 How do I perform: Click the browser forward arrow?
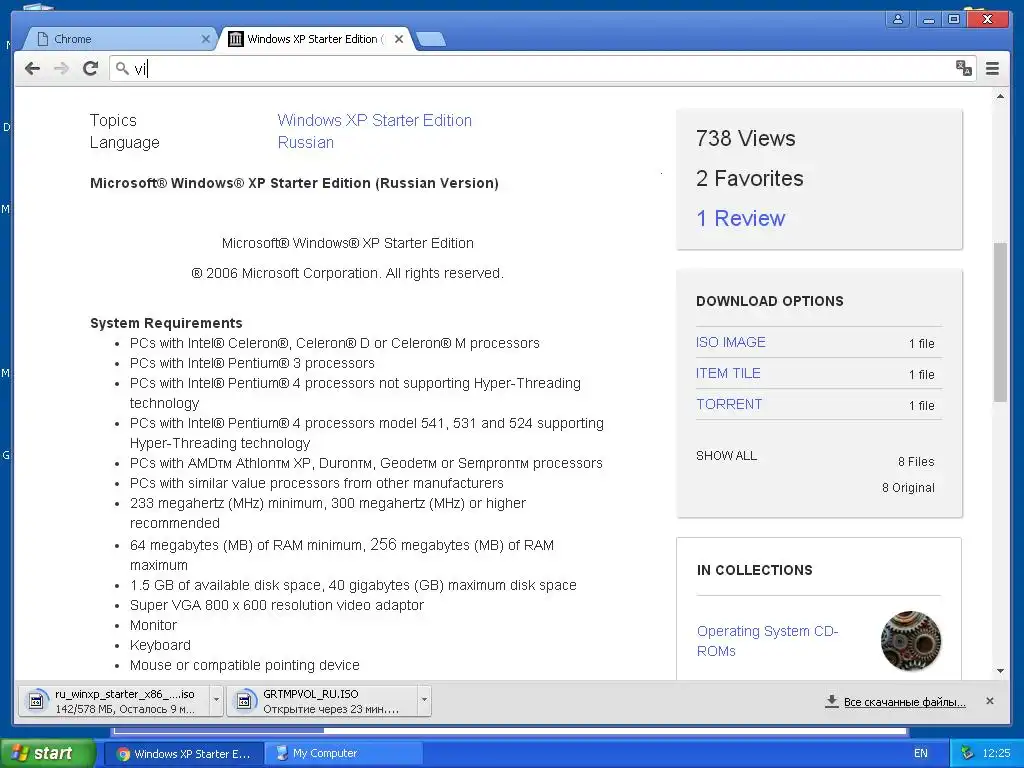[x=61, y=69]
